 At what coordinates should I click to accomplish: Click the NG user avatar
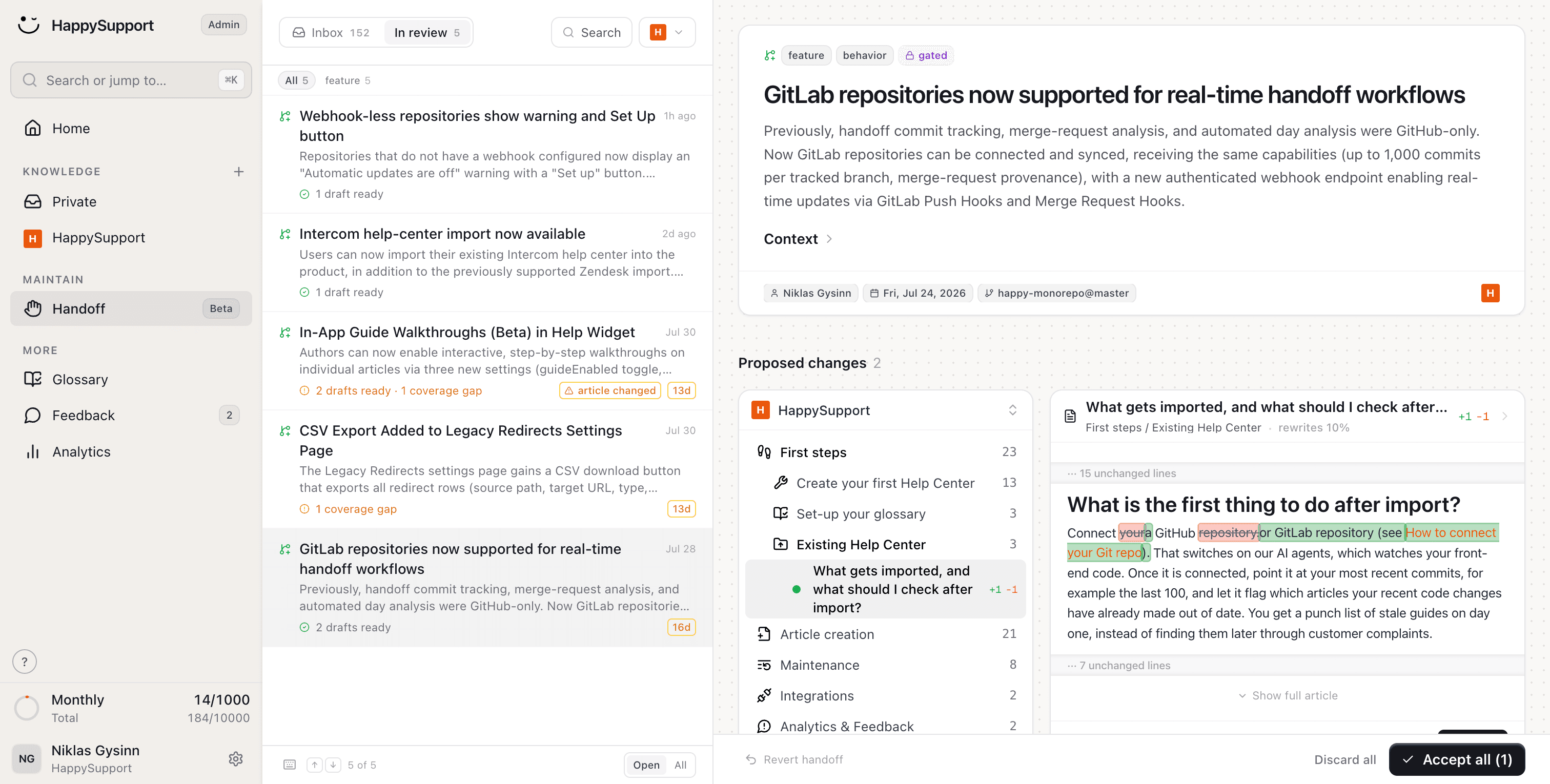tap(27, 759)
